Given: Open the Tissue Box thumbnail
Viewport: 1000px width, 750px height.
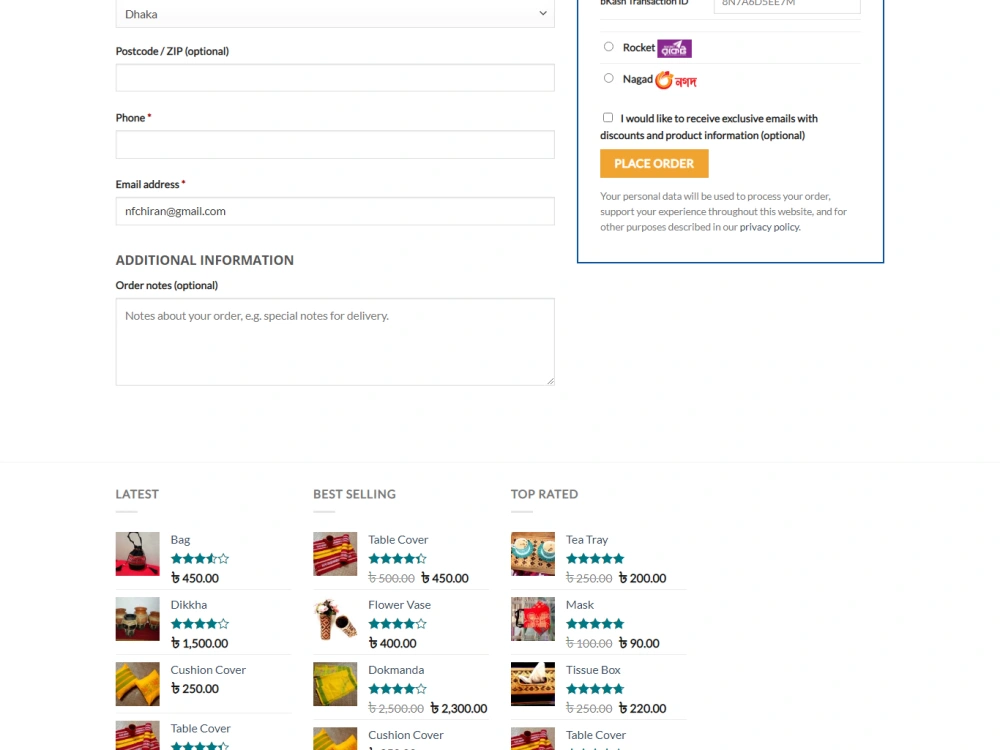Looking at the screenshot, I should click(533, 684).
